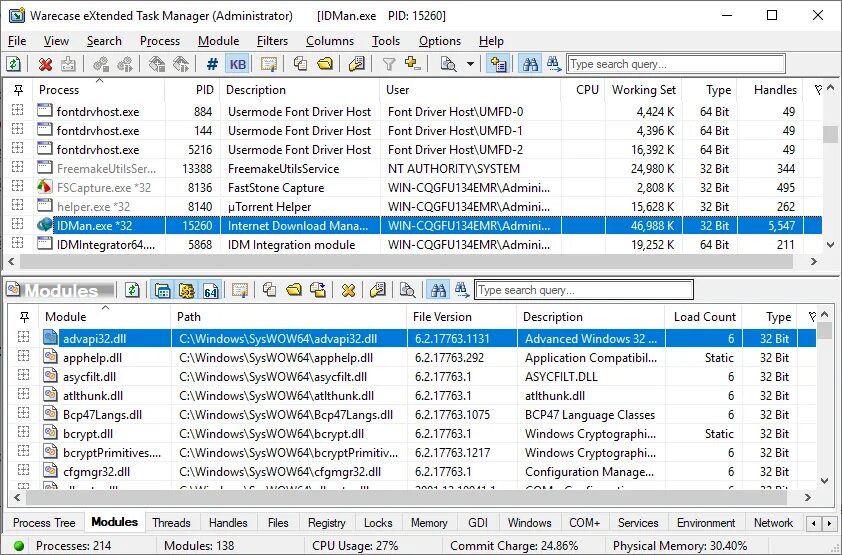Pin processes using the pin column header

point(18,90)
